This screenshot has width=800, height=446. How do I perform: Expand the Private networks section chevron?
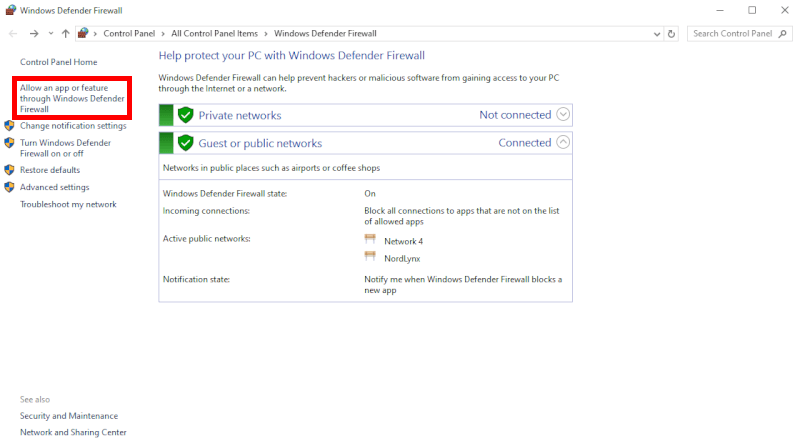pyautogui.click(x=563, y=114)
